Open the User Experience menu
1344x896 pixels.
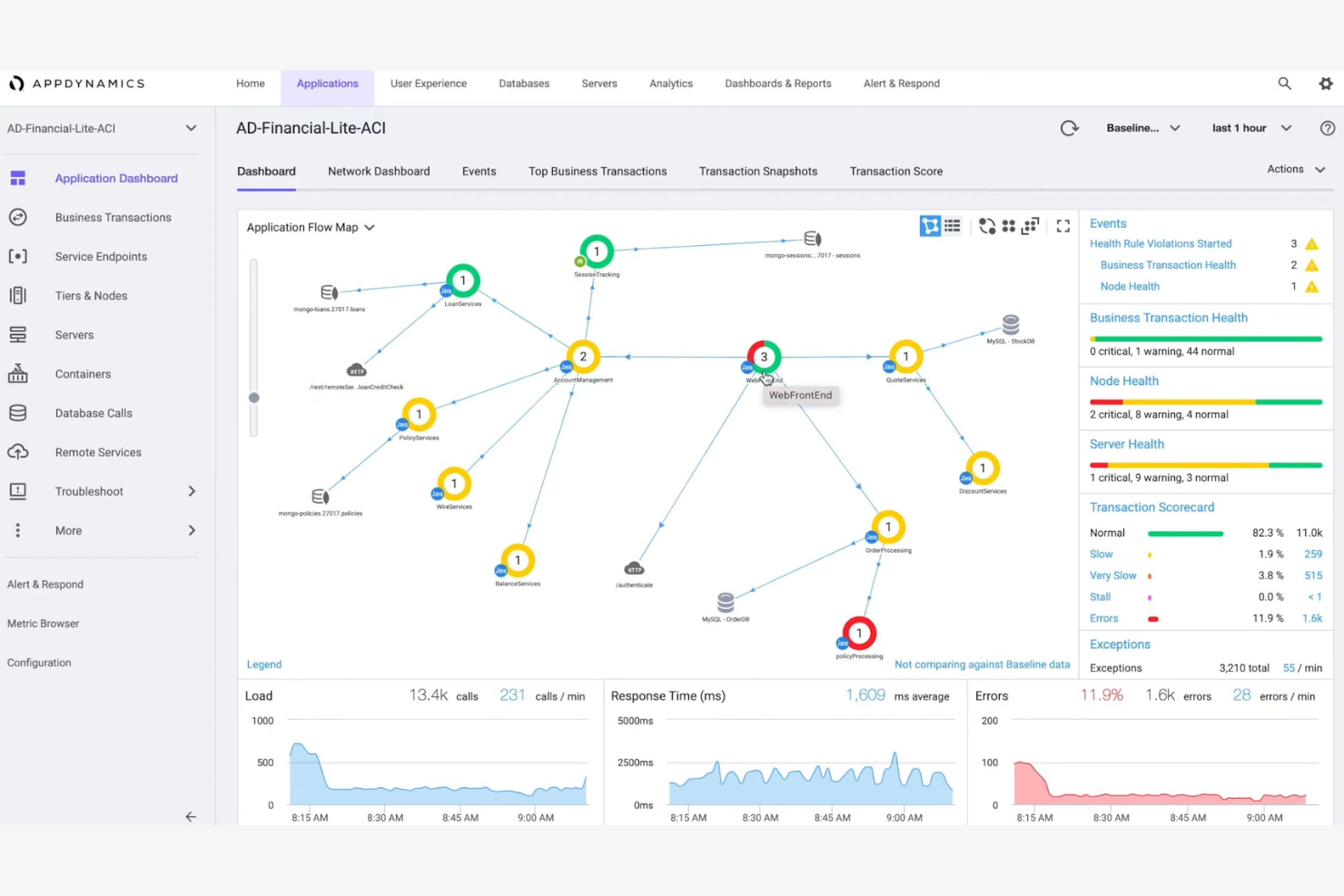point(429,84)
